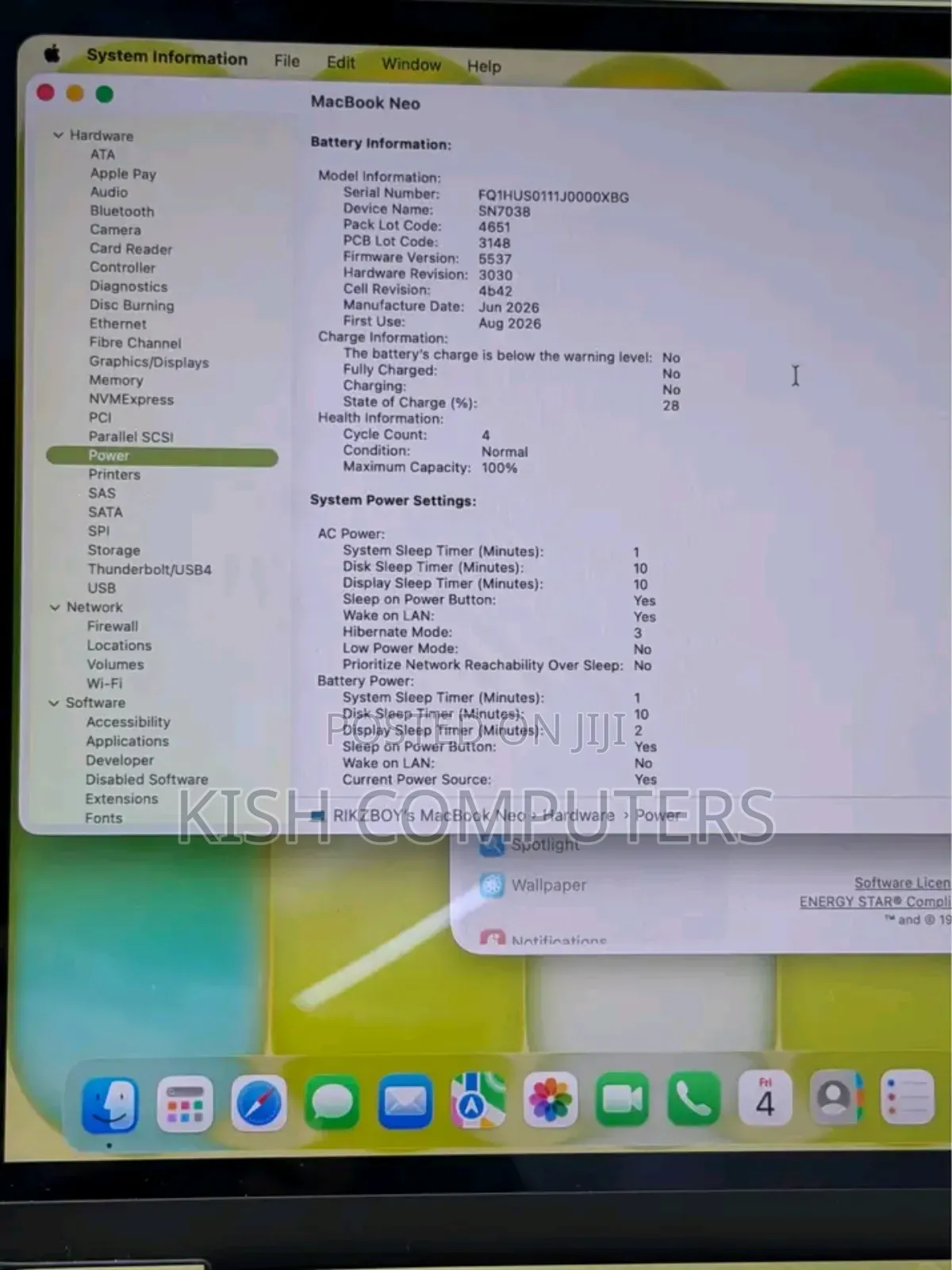
Task: Select Wallpaper in Settings sidebar
Action: tap(549, 885)
